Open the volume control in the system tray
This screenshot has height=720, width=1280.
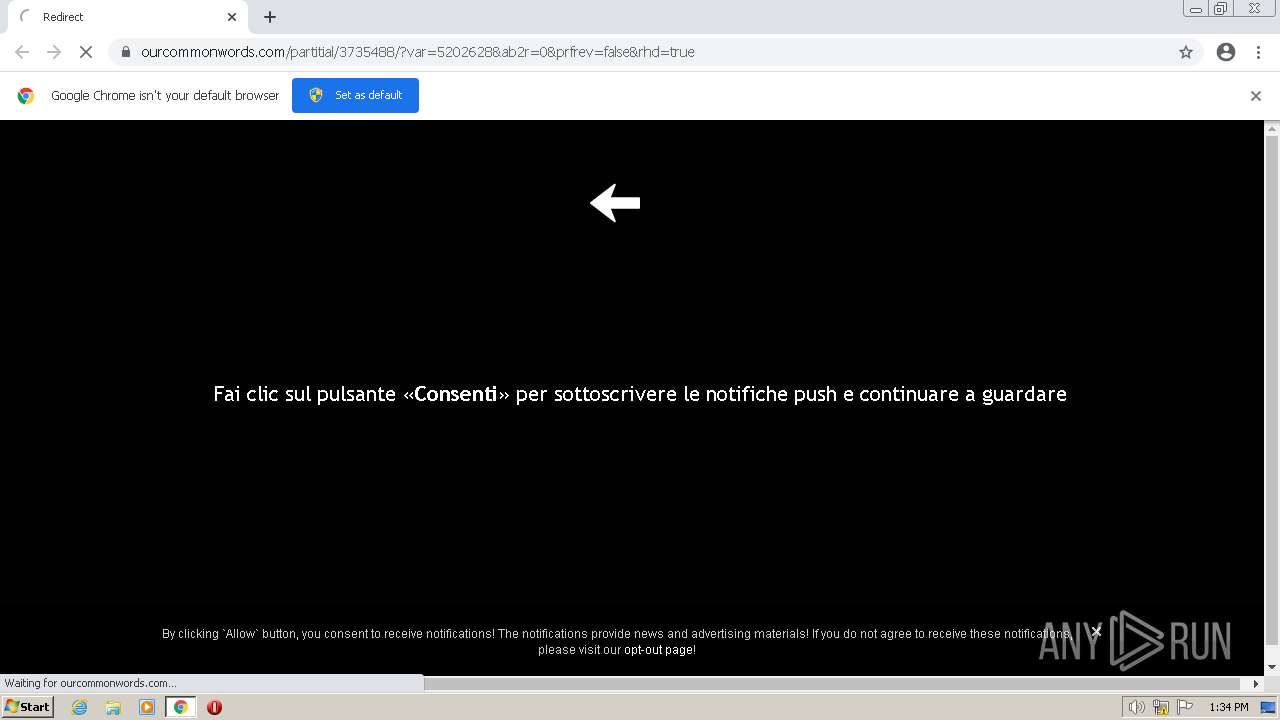point(1136,707)
